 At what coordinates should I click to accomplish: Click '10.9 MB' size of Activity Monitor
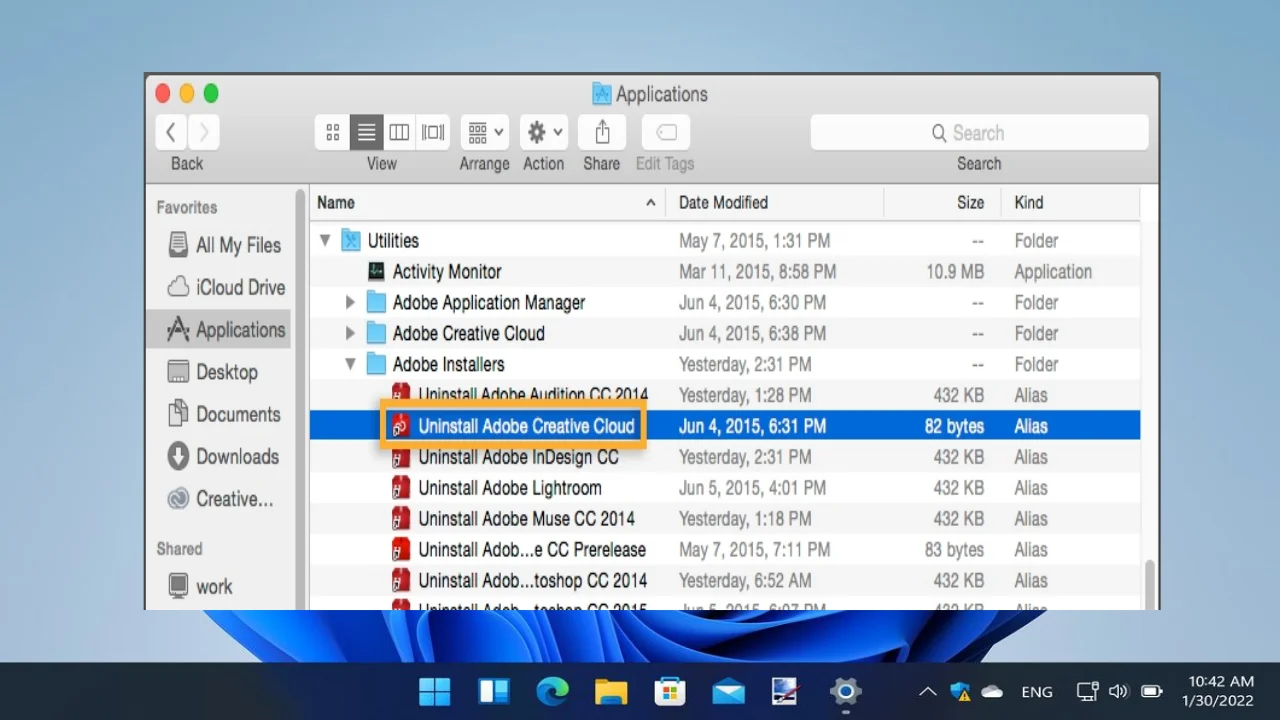(x=954, y=271)
